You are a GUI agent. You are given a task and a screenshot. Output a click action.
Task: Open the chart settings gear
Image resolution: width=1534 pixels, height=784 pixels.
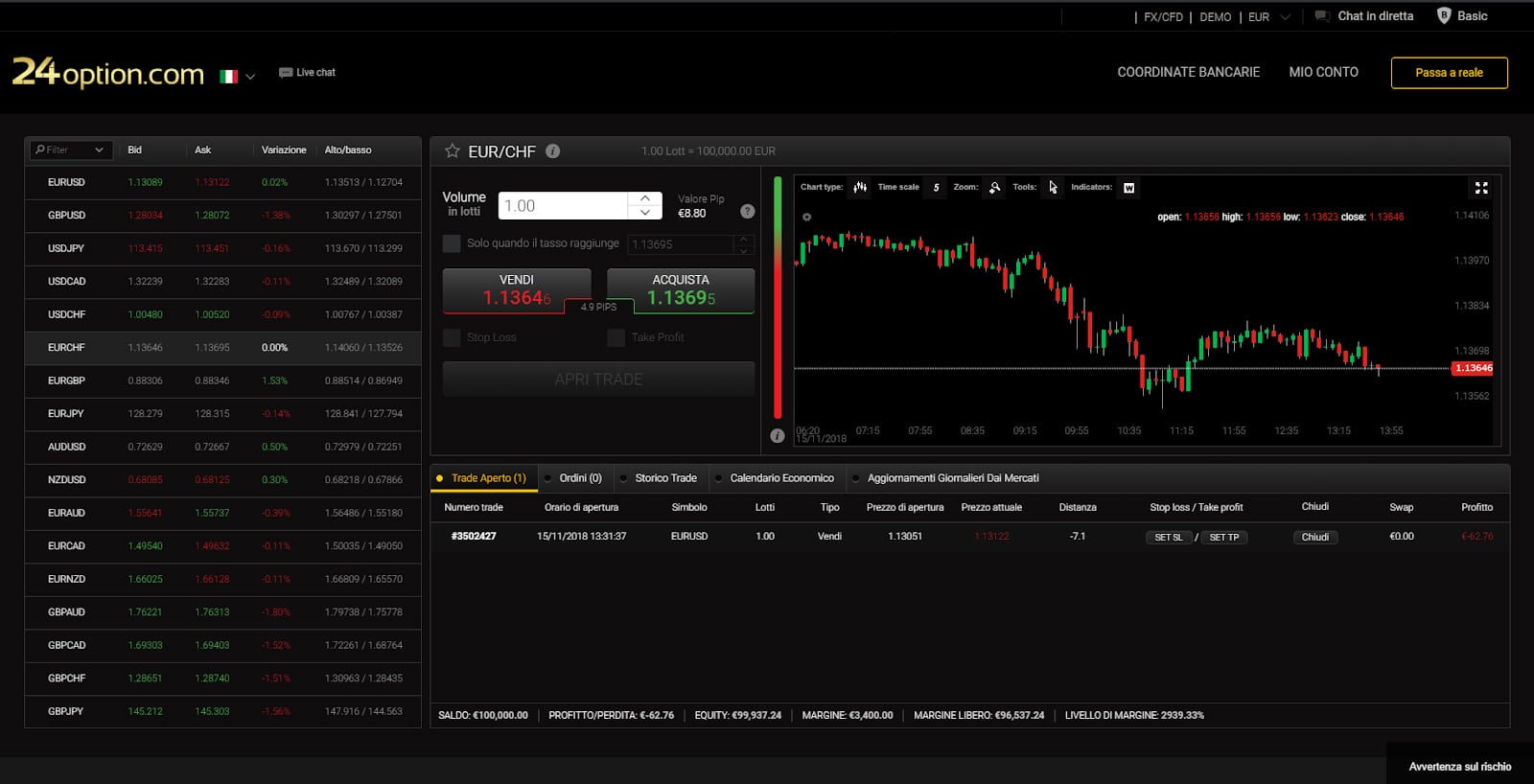(x=806, y=217)
